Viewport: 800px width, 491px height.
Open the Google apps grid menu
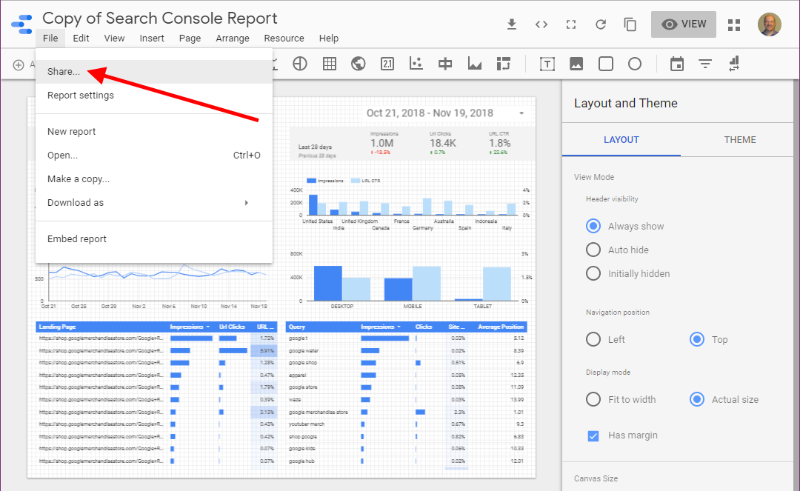pyautogui.click(x=734, y=24)
